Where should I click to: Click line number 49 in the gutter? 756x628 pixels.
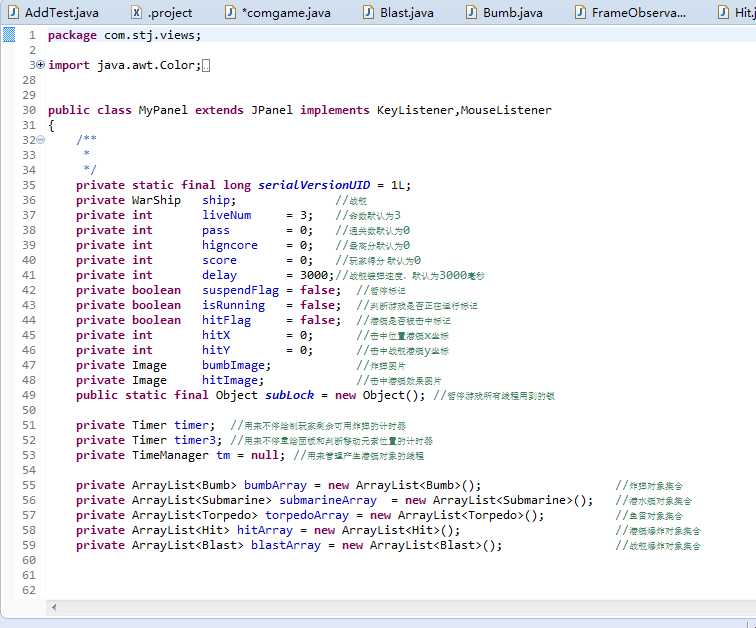click(29, 395)
